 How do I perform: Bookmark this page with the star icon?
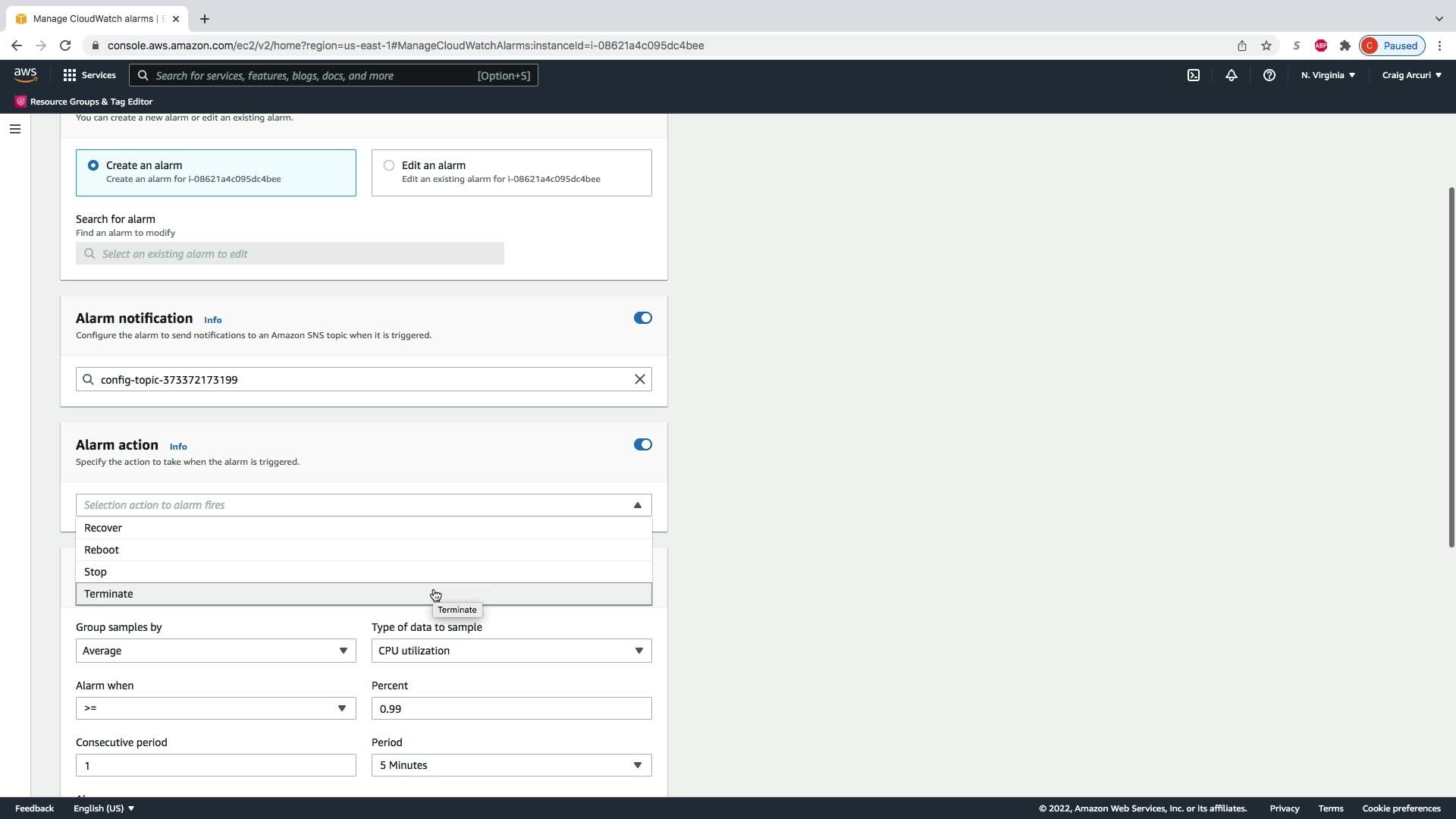click(1266, 45)
